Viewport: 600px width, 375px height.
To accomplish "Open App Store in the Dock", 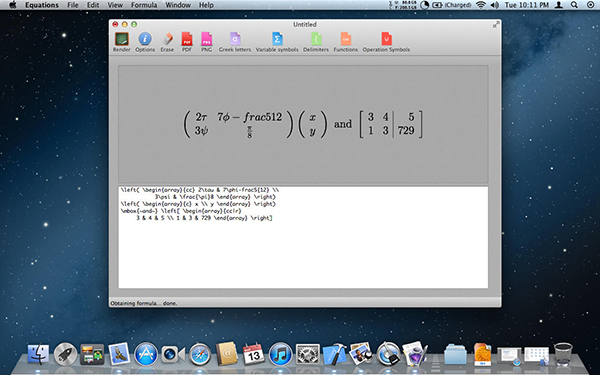I will 146,354.
